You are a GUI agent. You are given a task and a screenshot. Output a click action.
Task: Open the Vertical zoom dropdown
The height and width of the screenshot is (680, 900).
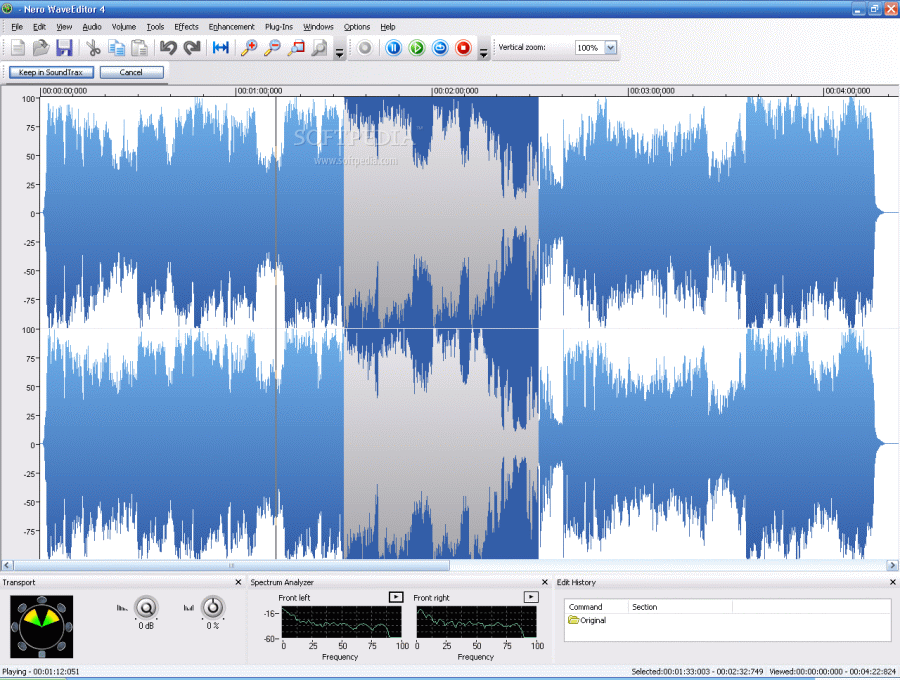pyautogui.click(x=611, y=48)
